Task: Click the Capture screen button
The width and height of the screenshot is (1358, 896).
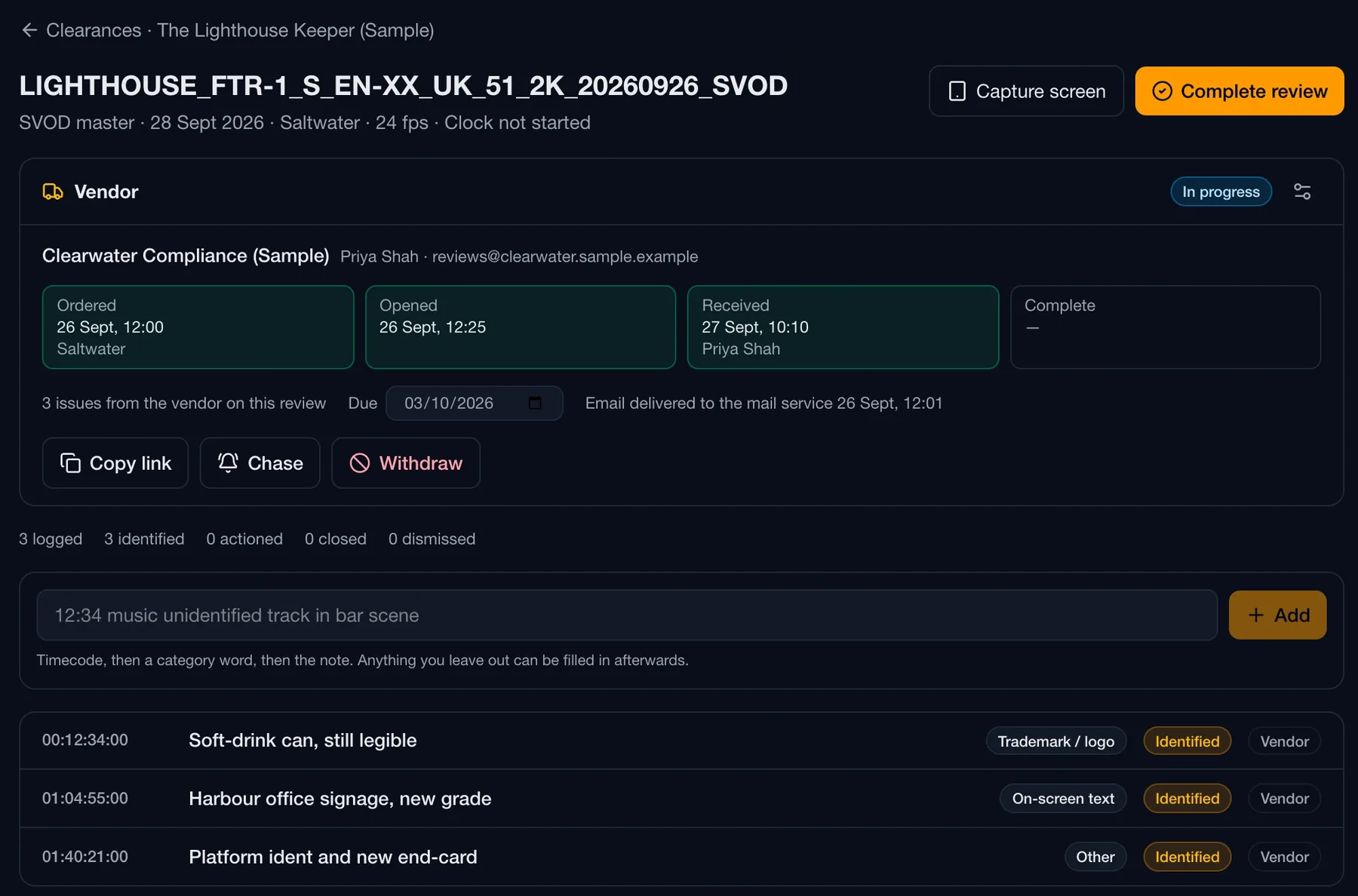Action: [1026, 91]
